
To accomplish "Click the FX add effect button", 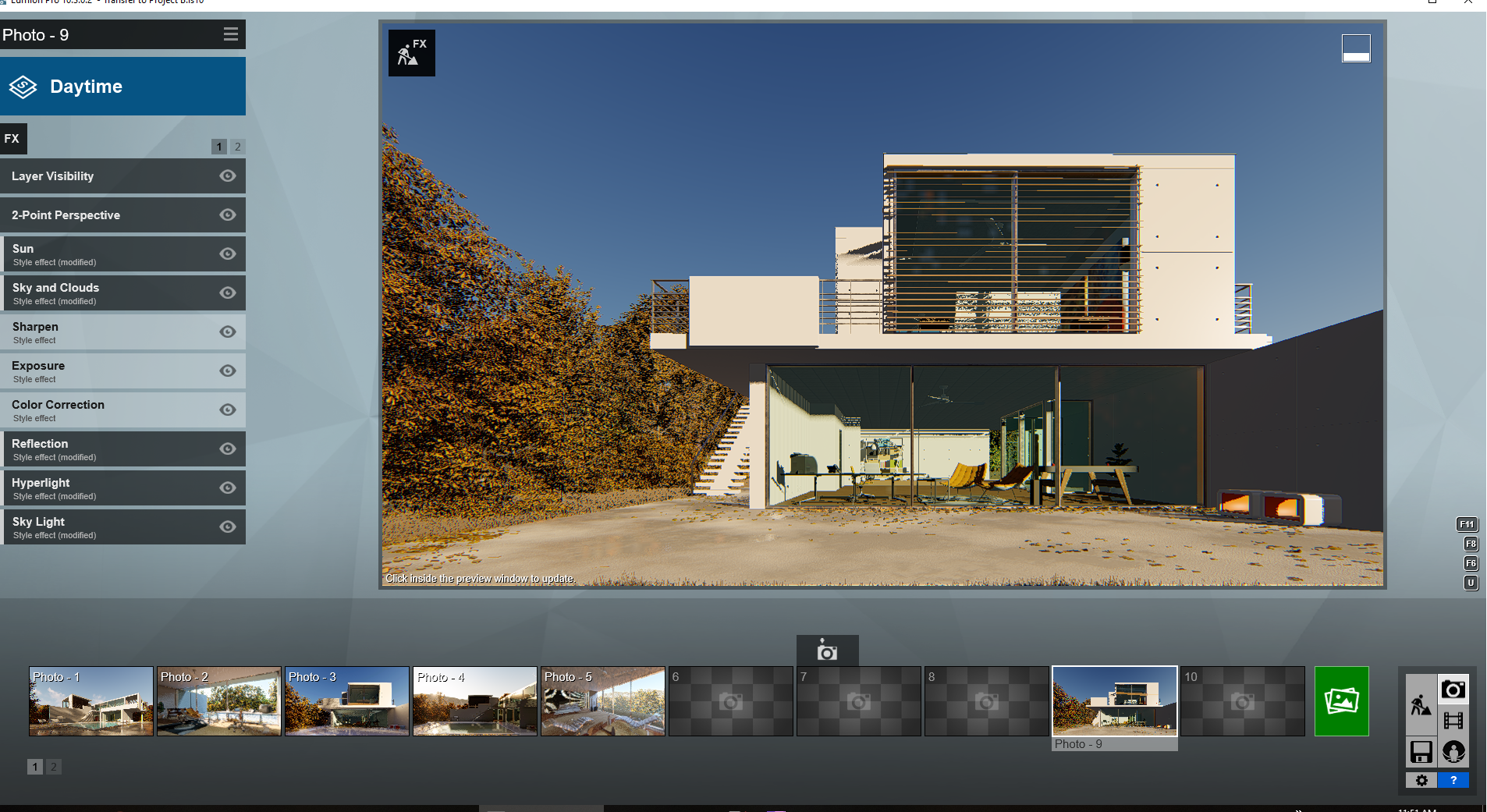I will [x=13, y=139].
